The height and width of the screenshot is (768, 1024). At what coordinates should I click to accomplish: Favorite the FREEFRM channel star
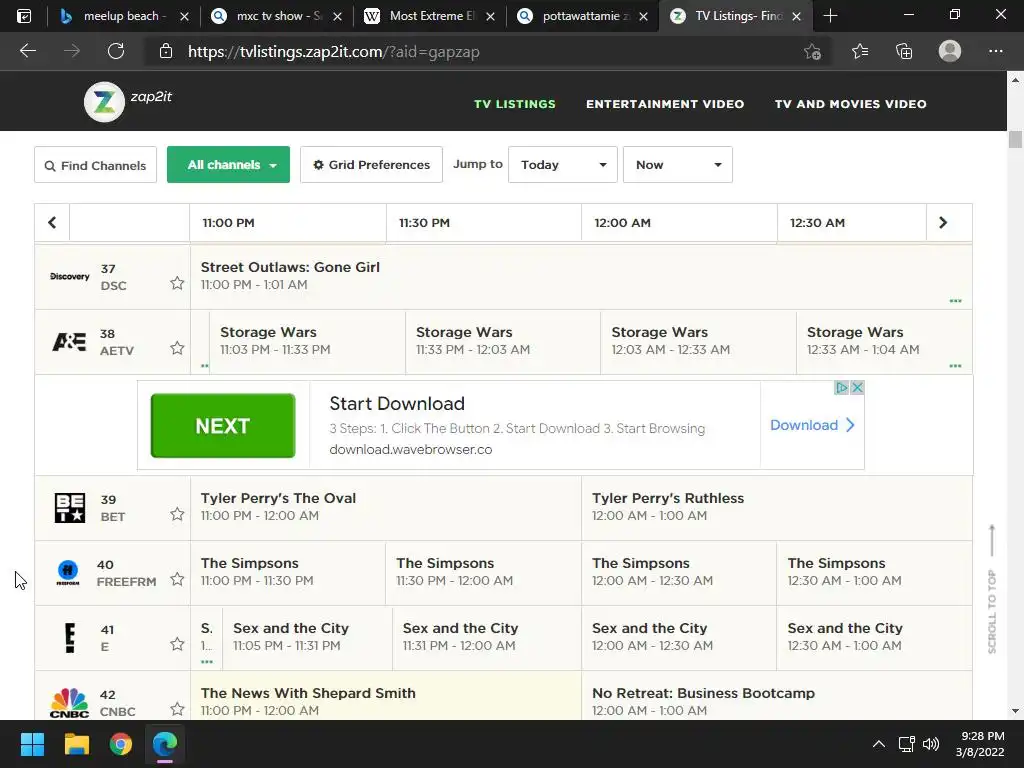click(x=177, y=579)
